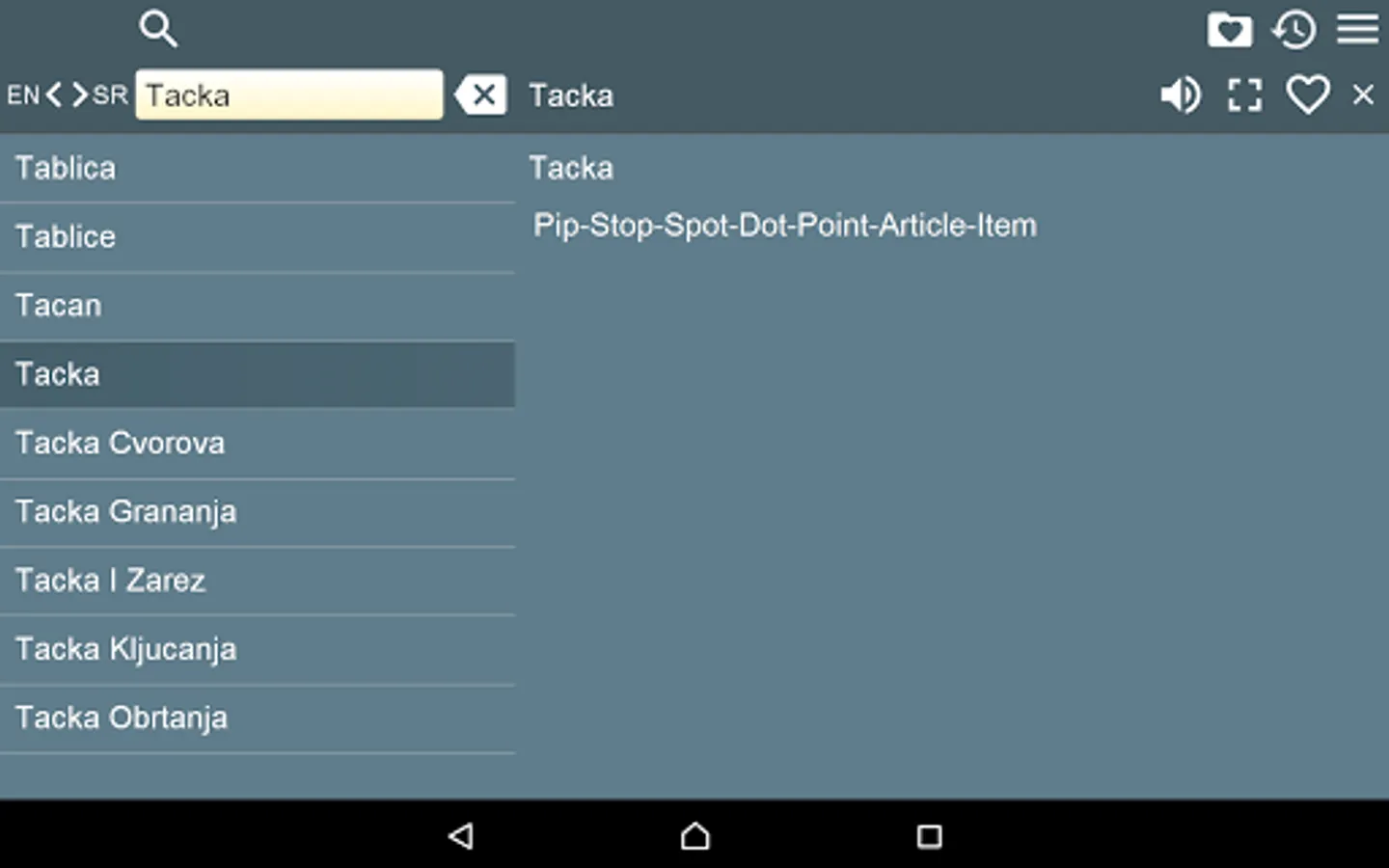Play pronunciation with the speaker icon
This screenshot has width=1389, height=868.
point(1181,95)
